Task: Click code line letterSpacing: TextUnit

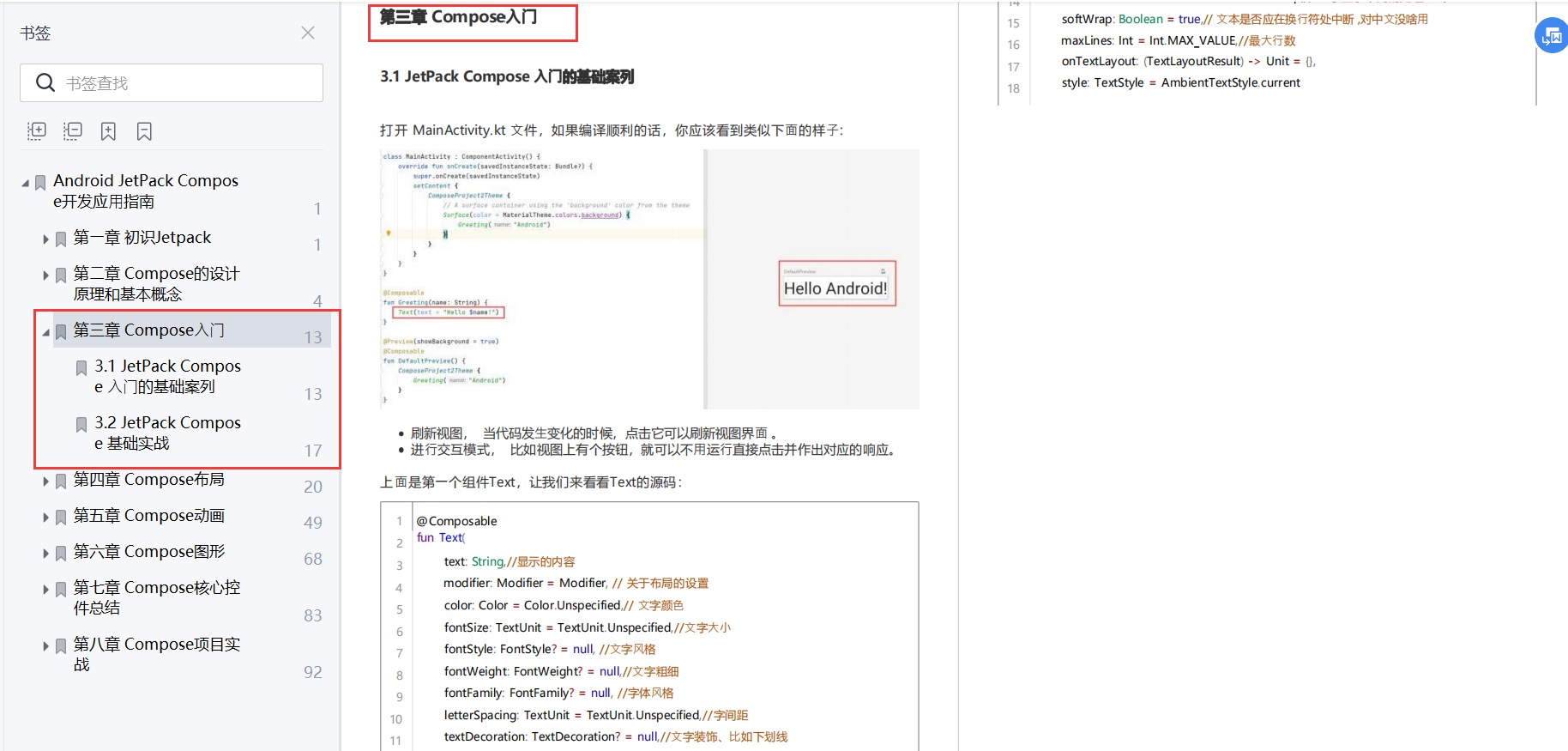Action: click(x=596, y=715)
